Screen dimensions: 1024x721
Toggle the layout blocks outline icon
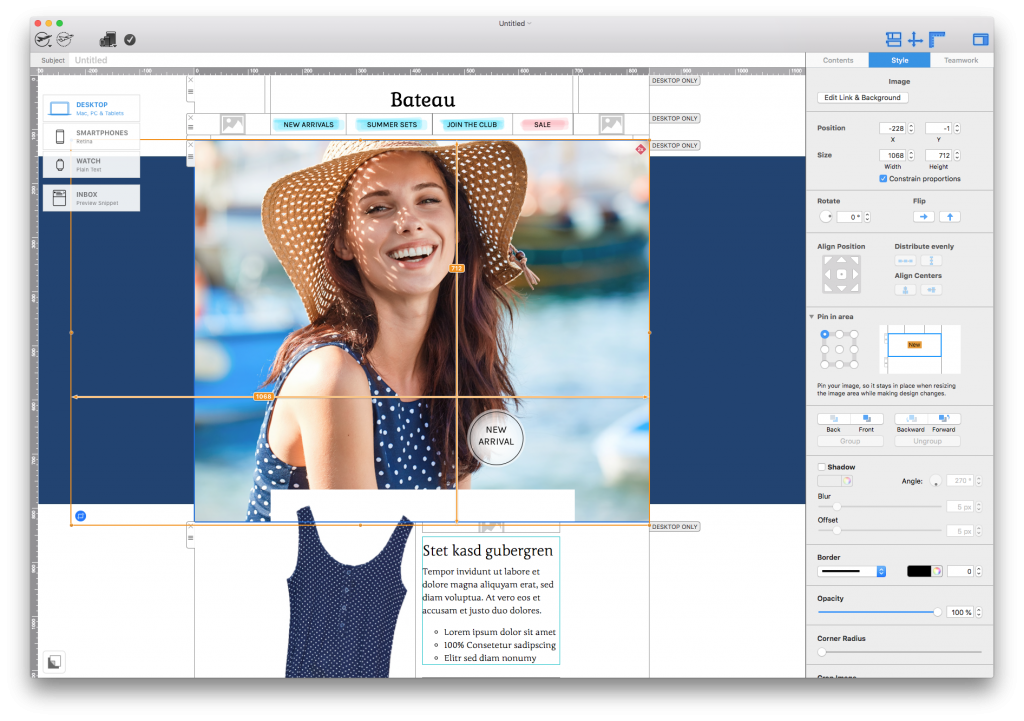893,40
